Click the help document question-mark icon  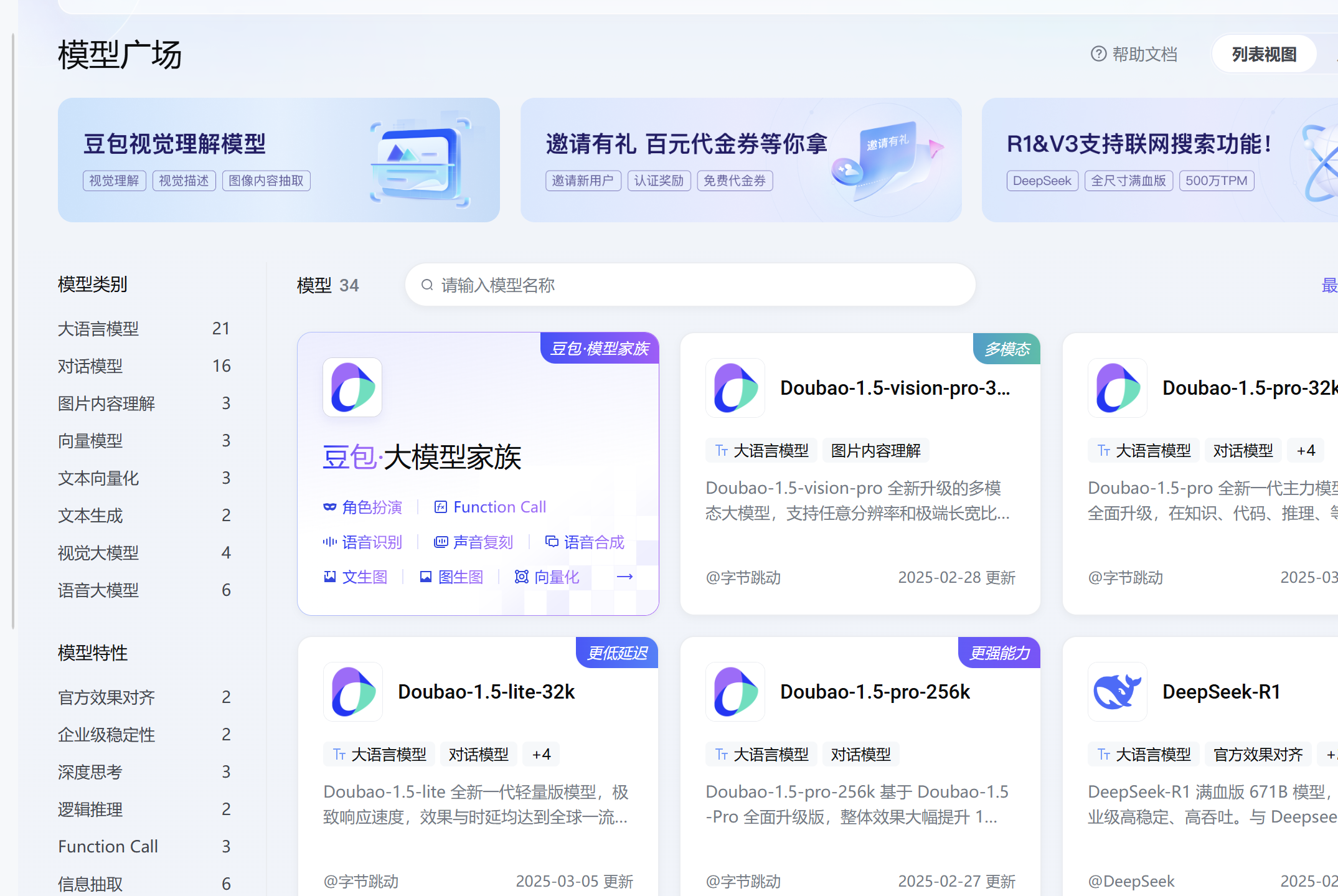point(1098,54)
